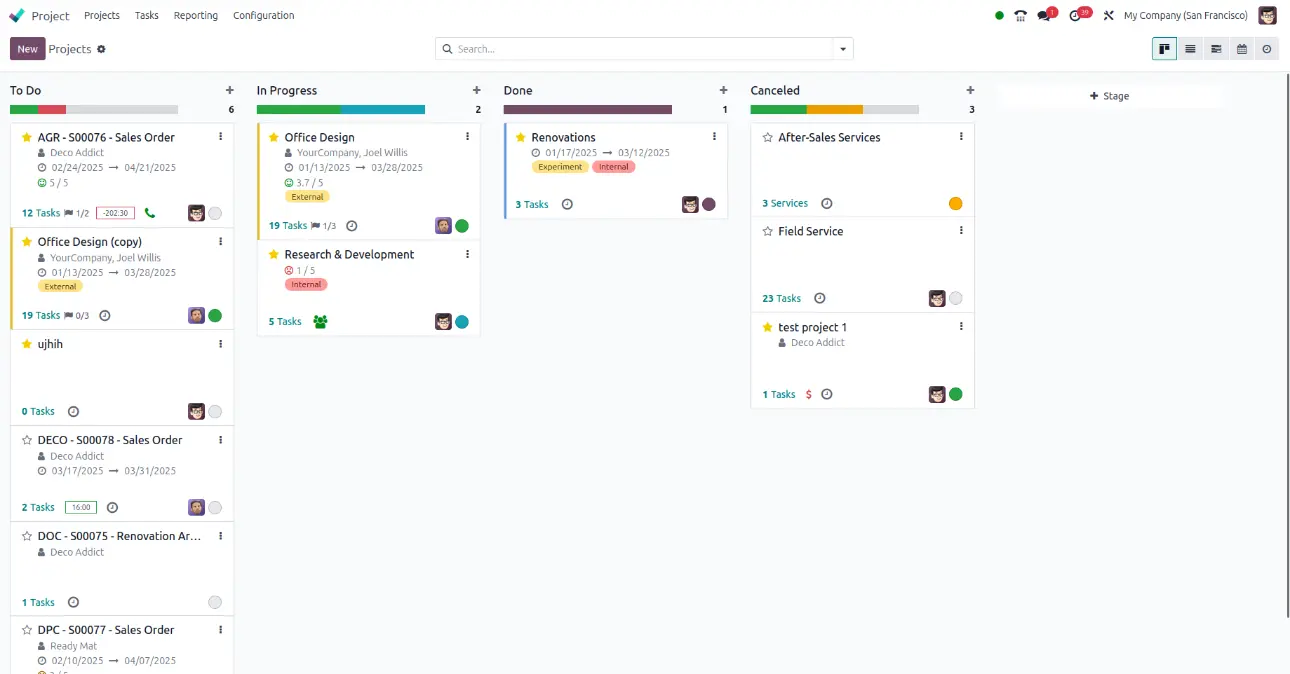The width and height of the screenshot is (1290, 674).
Task: Open the Projects gear settings menu
Action: 101,49
